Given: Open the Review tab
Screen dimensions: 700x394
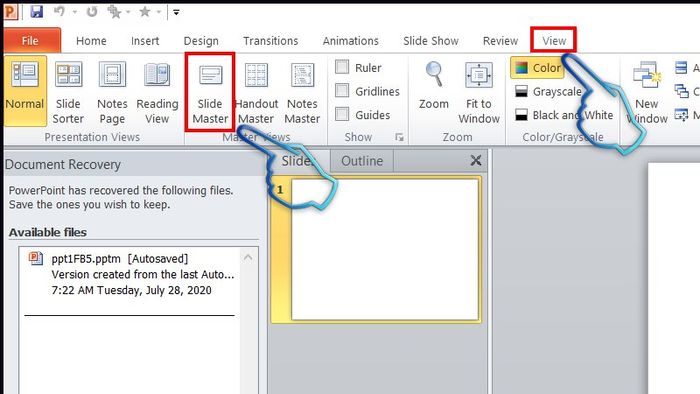Looking at the screenshot, I should coord(500,41).
